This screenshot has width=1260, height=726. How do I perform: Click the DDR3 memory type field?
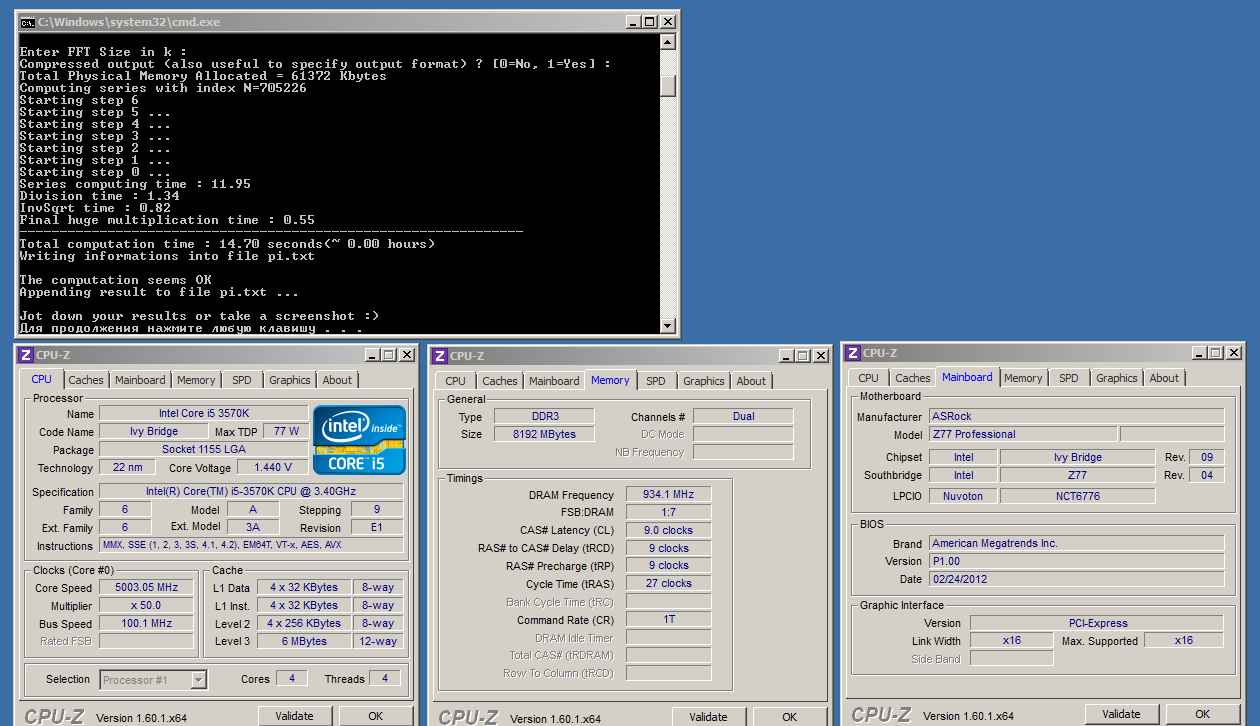coord(542,416)
